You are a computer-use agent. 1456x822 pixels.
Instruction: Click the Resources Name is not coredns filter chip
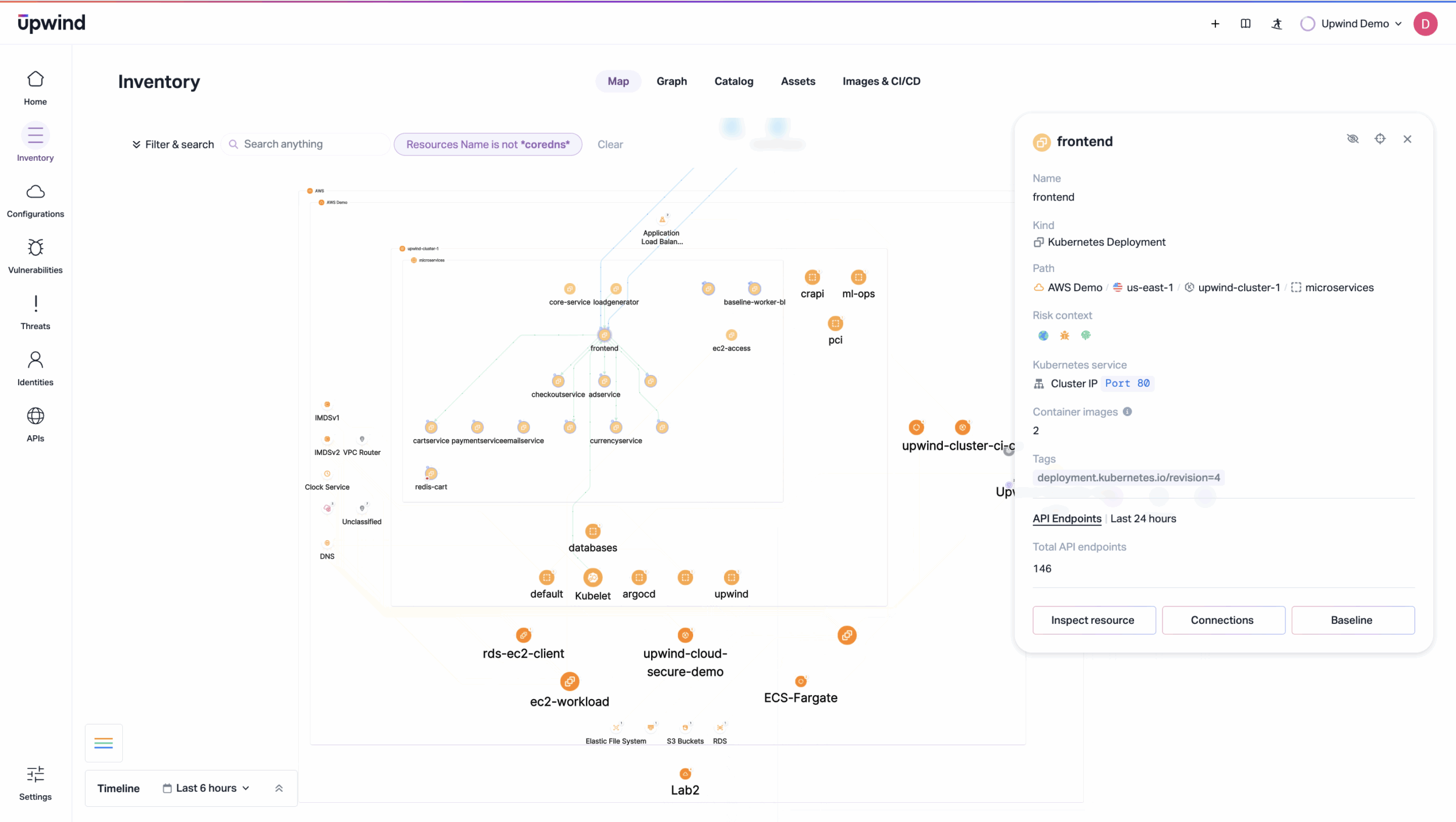click(487, 144)
